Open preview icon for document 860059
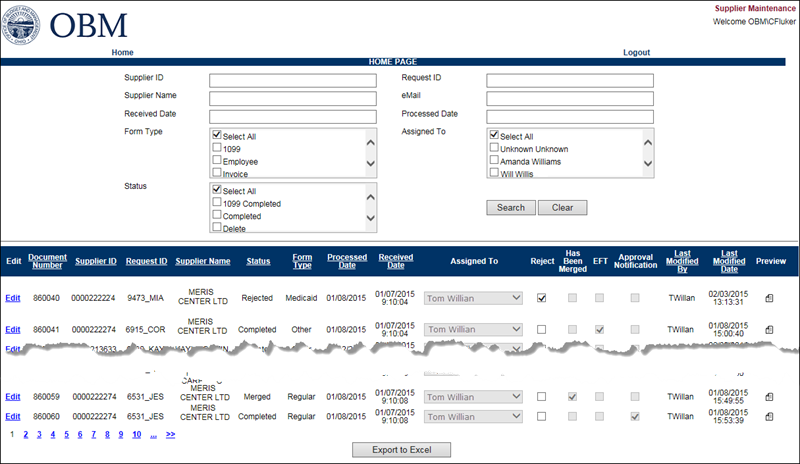Image resolution: width=800 pixels, height=464 pixels. coord(769,397)
